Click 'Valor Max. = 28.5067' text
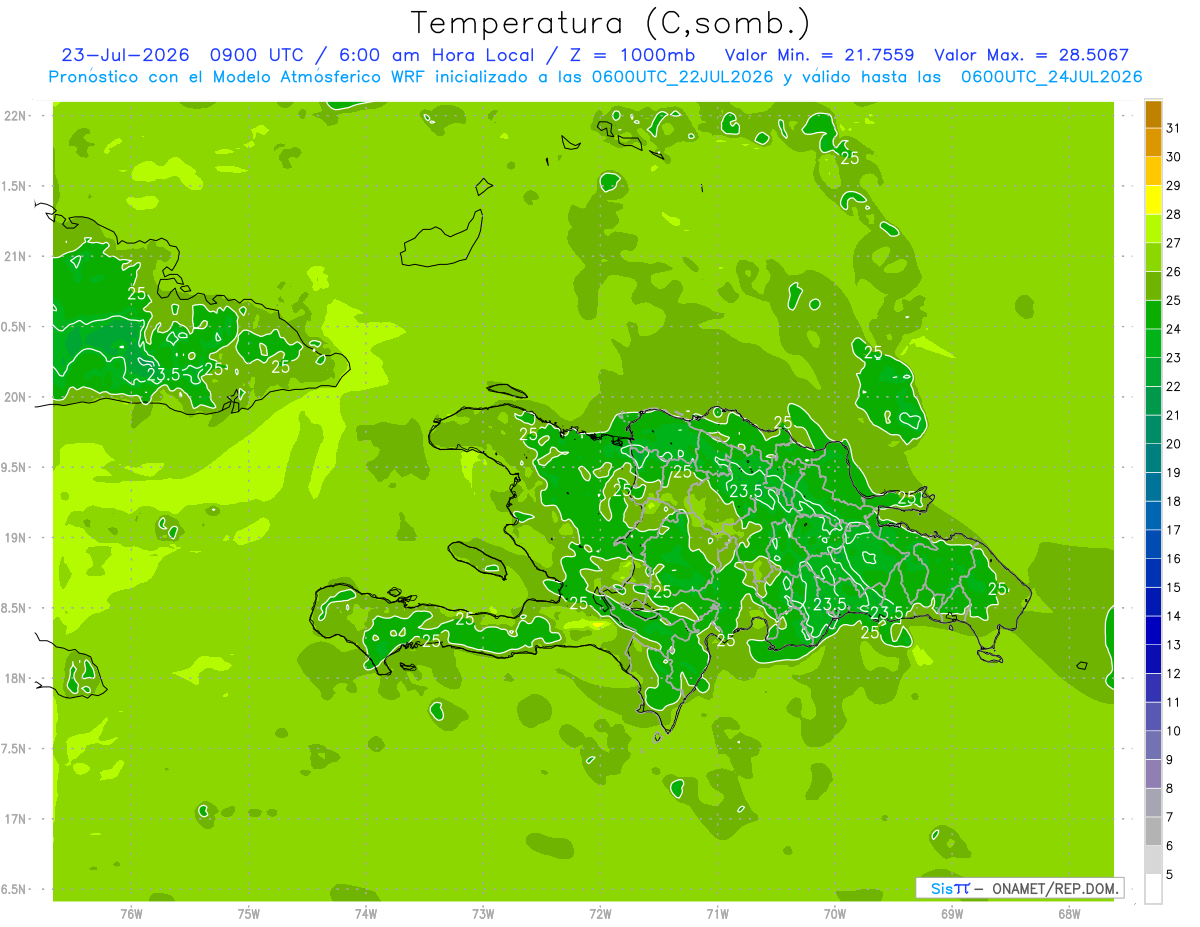 click(x=1031, y=55)
